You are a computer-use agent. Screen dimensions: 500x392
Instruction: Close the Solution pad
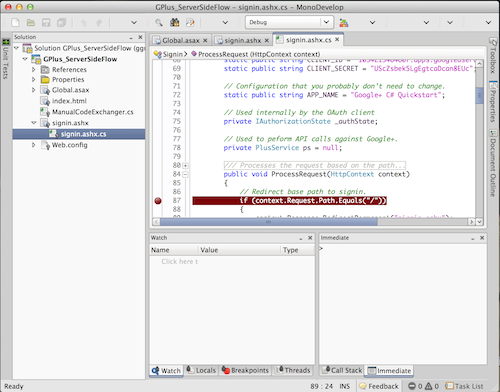click(140, 37)
